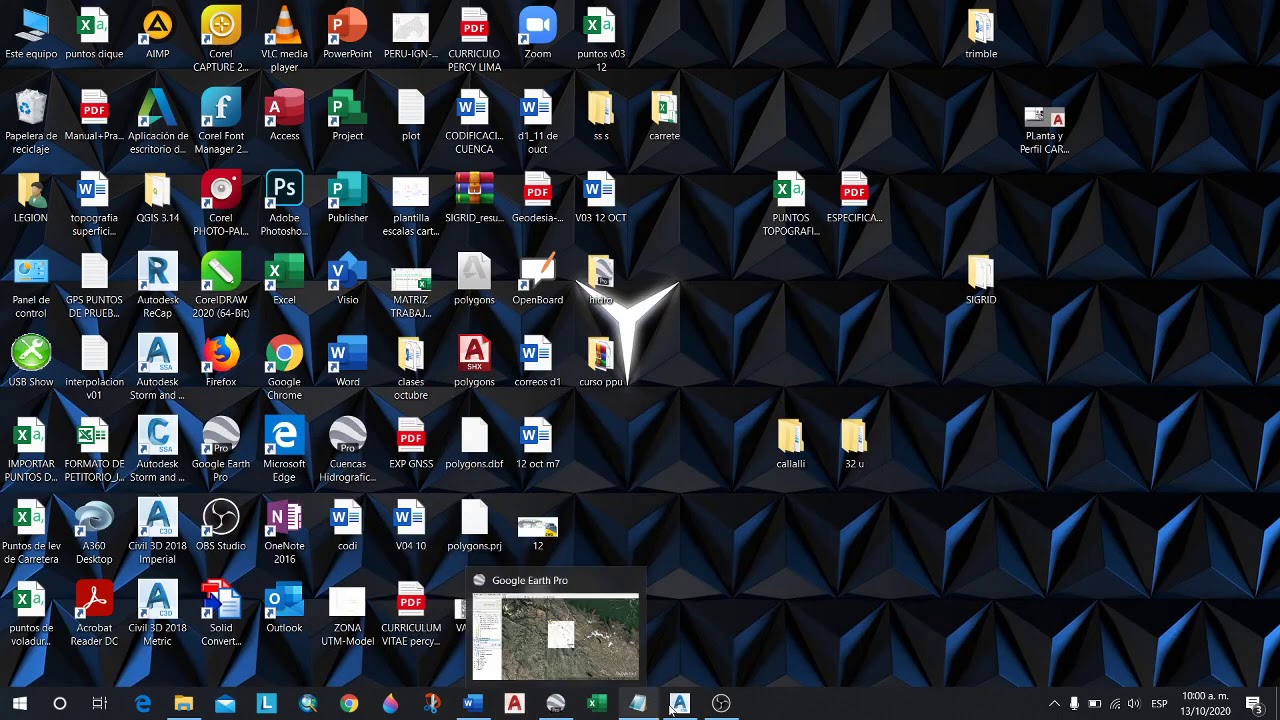1280x720 pixels.
Task: Select the Papelera de reciclaje icon
Action: click(x=31, y=122)
